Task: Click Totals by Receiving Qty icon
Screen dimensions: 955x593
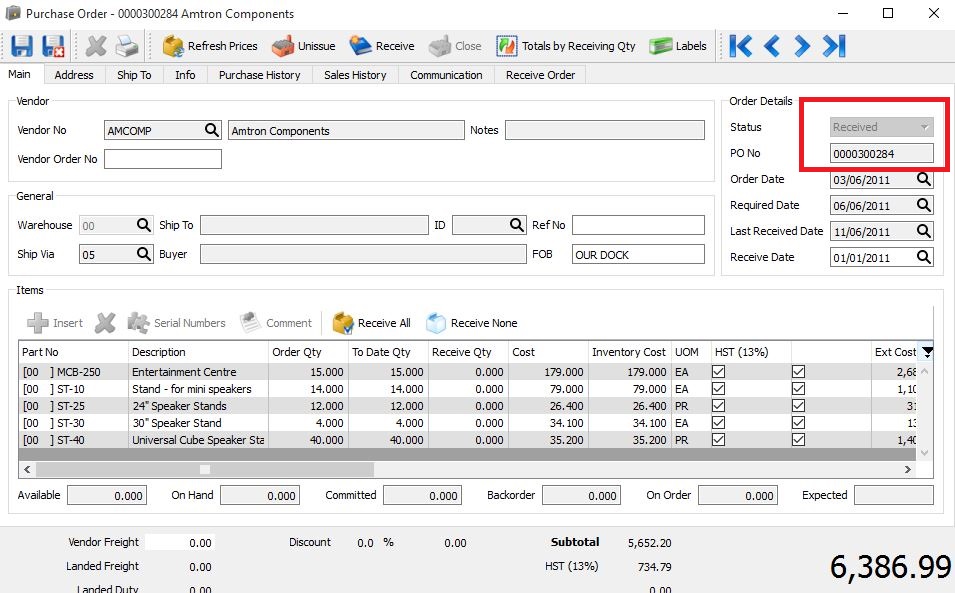Action: tap(507, 46)
